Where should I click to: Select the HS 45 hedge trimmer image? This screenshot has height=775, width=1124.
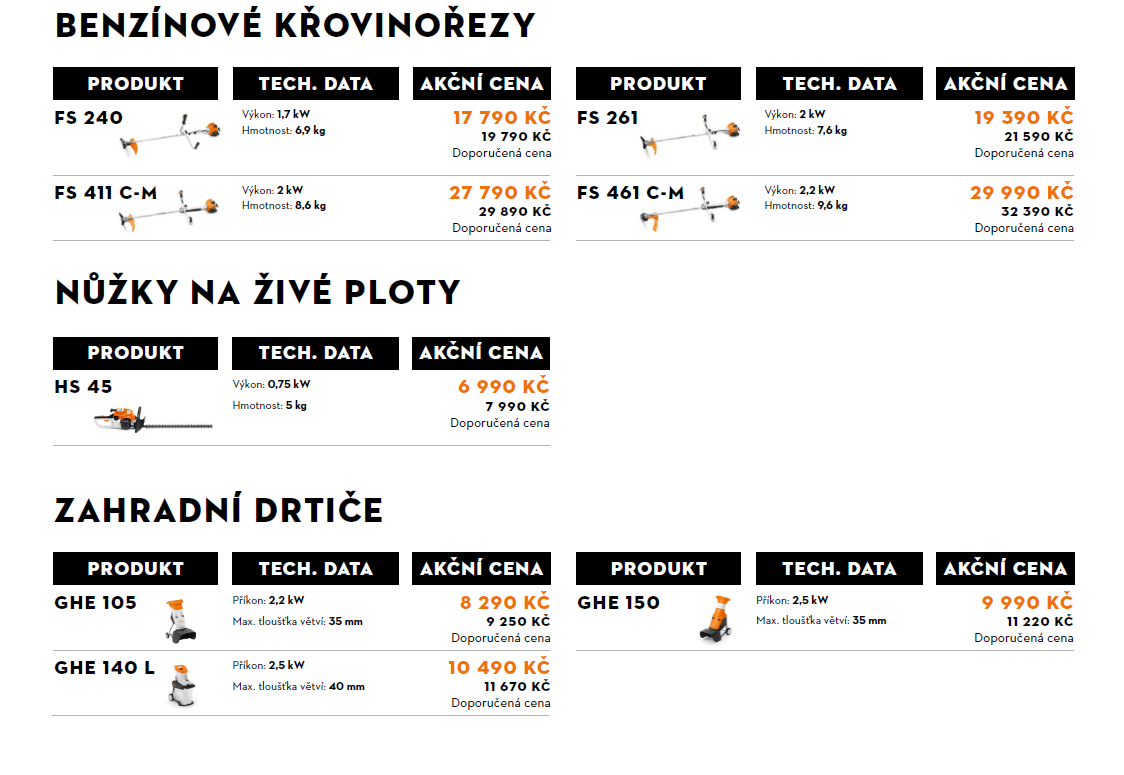[153, 419]
